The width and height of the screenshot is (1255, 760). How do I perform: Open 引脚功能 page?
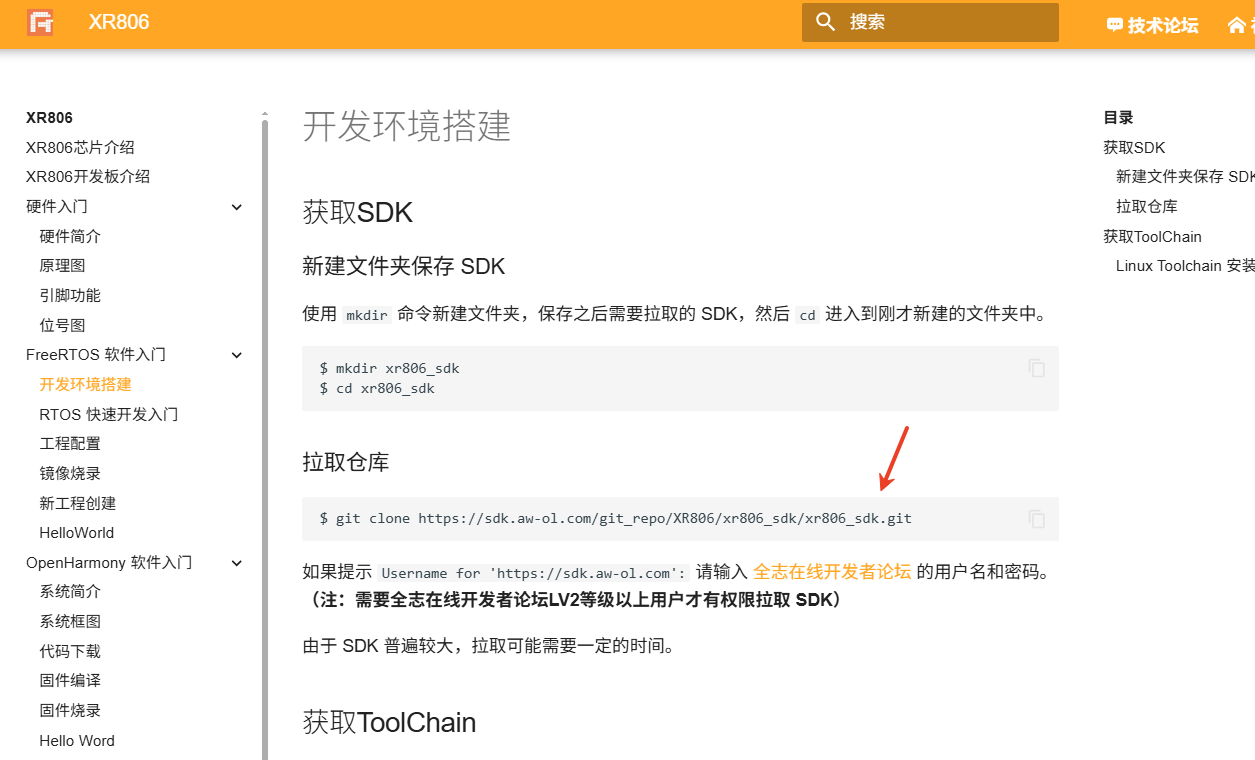tap(70, 296)
